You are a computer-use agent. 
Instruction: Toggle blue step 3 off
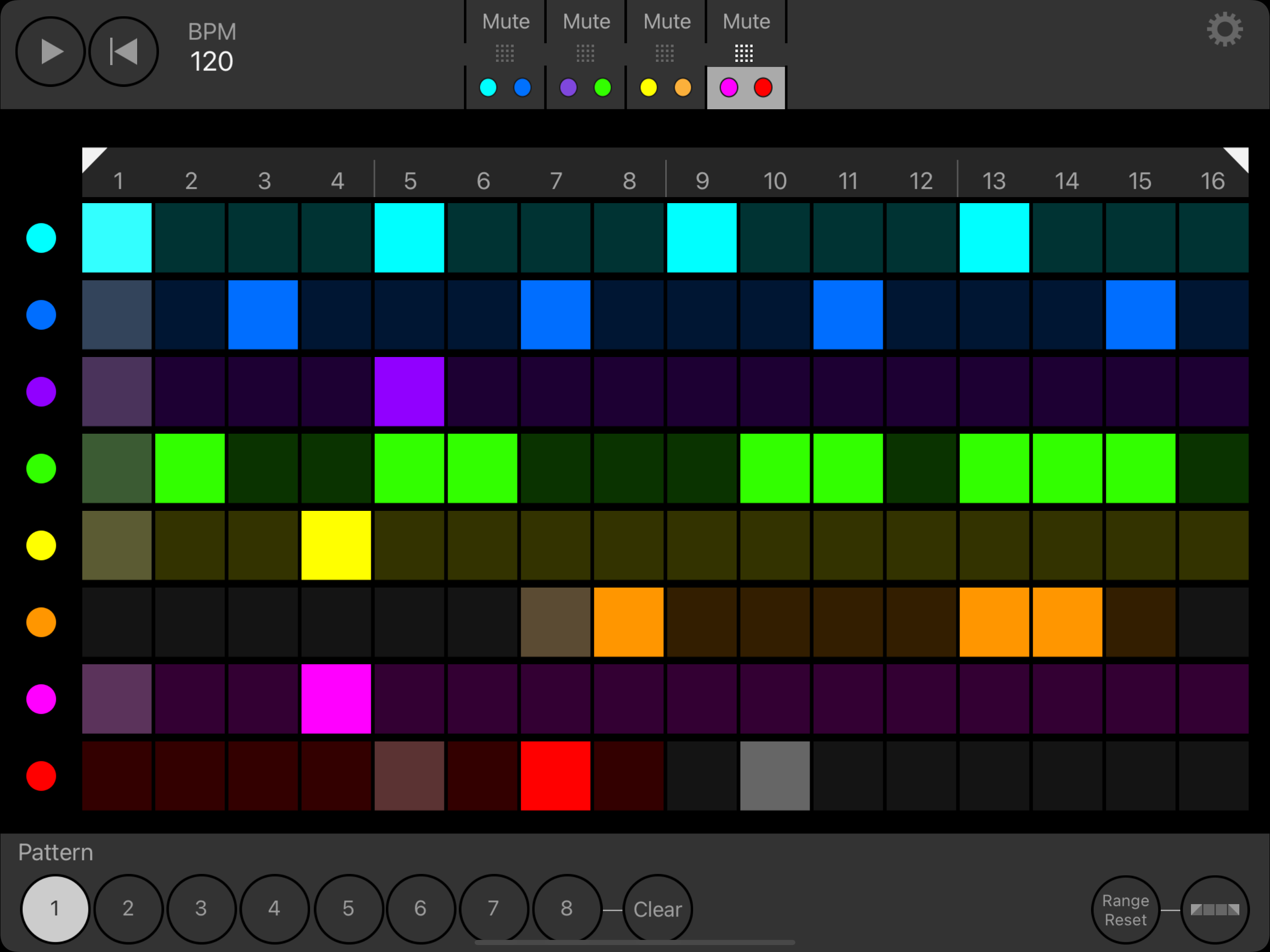click(x=263, y=315)
